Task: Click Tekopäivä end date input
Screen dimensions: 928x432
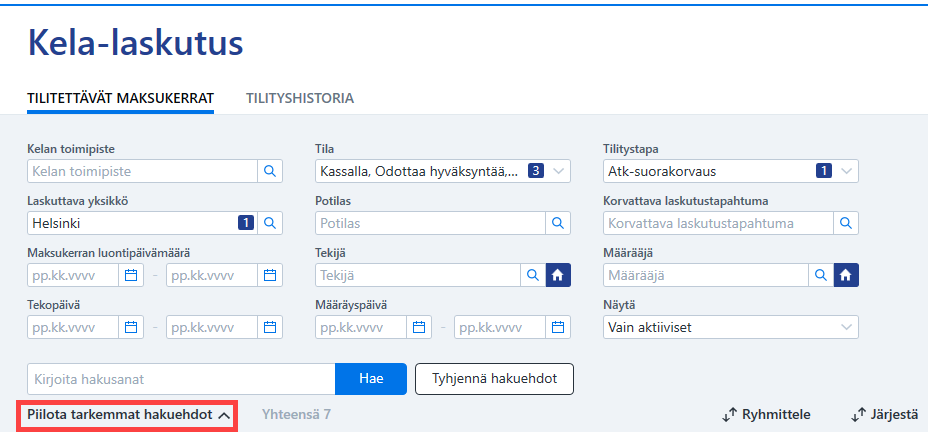Action: coord(212,327)
